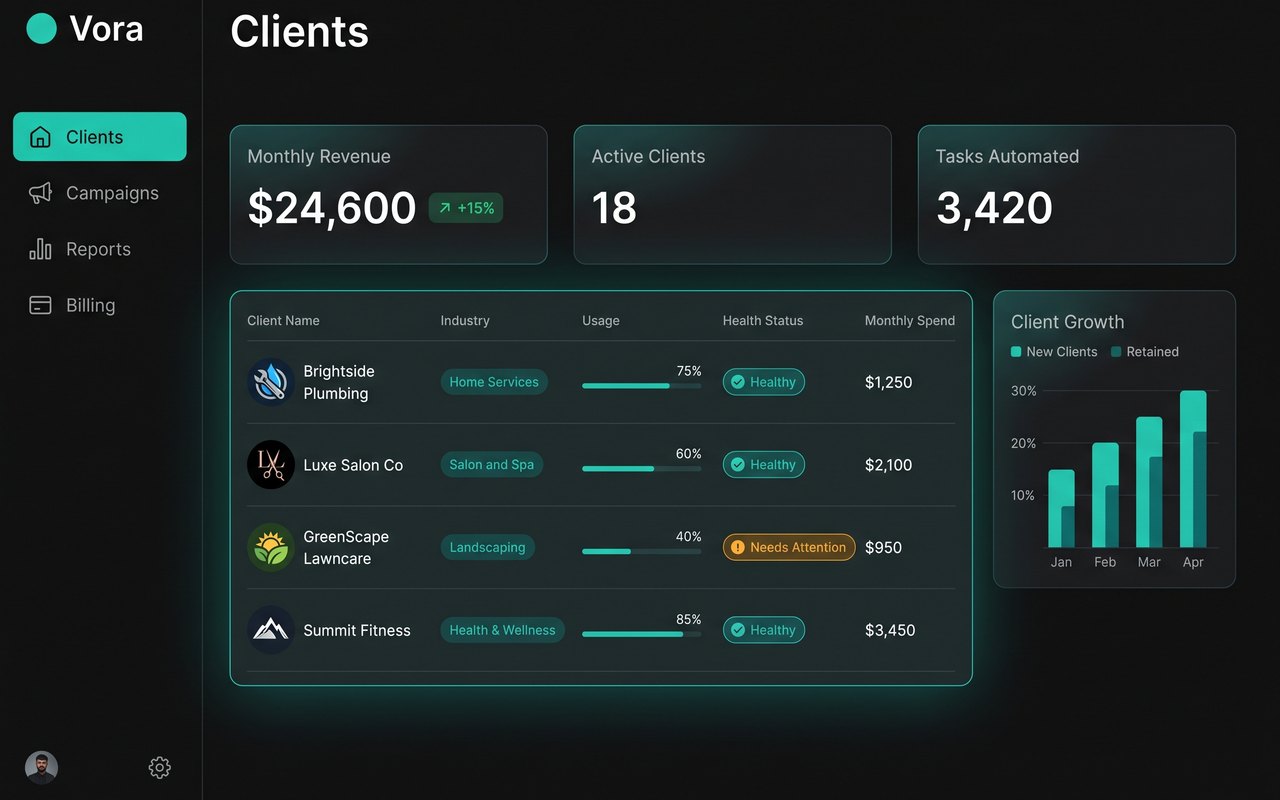Screen dimensions: 1280x800
Task: Click Summit Fitness's 85% usage bar
Action: 641,634
